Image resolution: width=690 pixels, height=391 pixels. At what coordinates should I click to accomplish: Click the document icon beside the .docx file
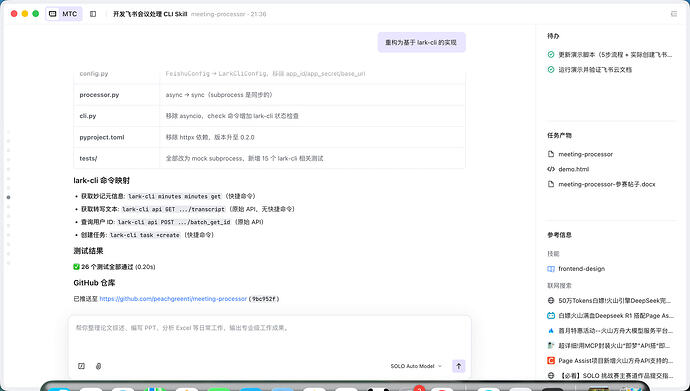coord(551,184)
